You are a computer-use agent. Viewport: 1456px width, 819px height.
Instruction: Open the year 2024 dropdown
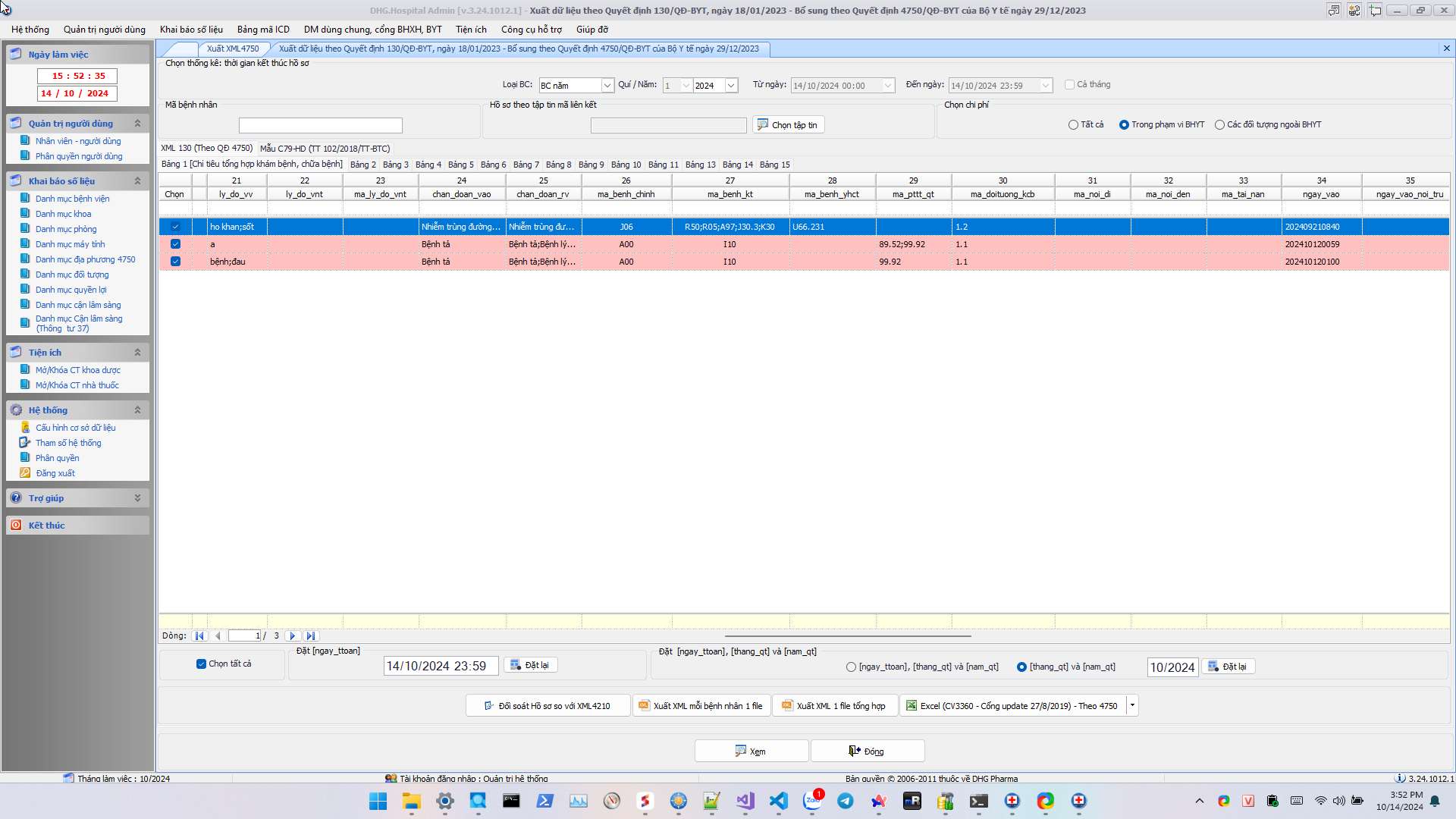click(x=731, y=86)
